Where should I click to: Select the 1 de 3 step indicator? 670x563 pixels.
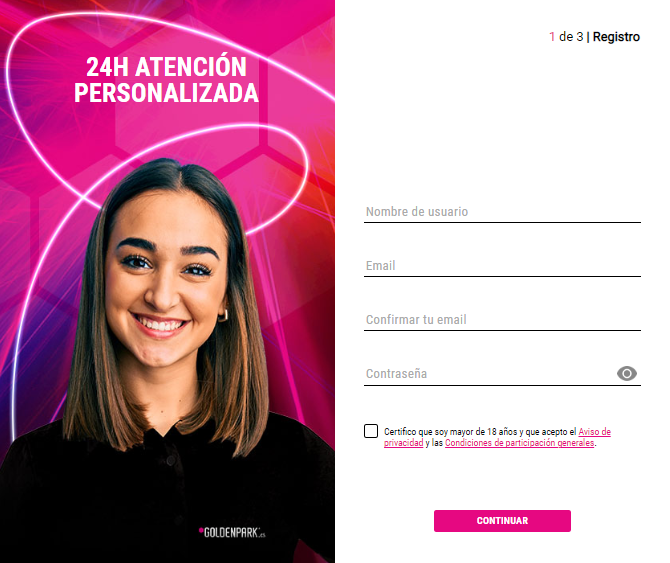[566, 37]
